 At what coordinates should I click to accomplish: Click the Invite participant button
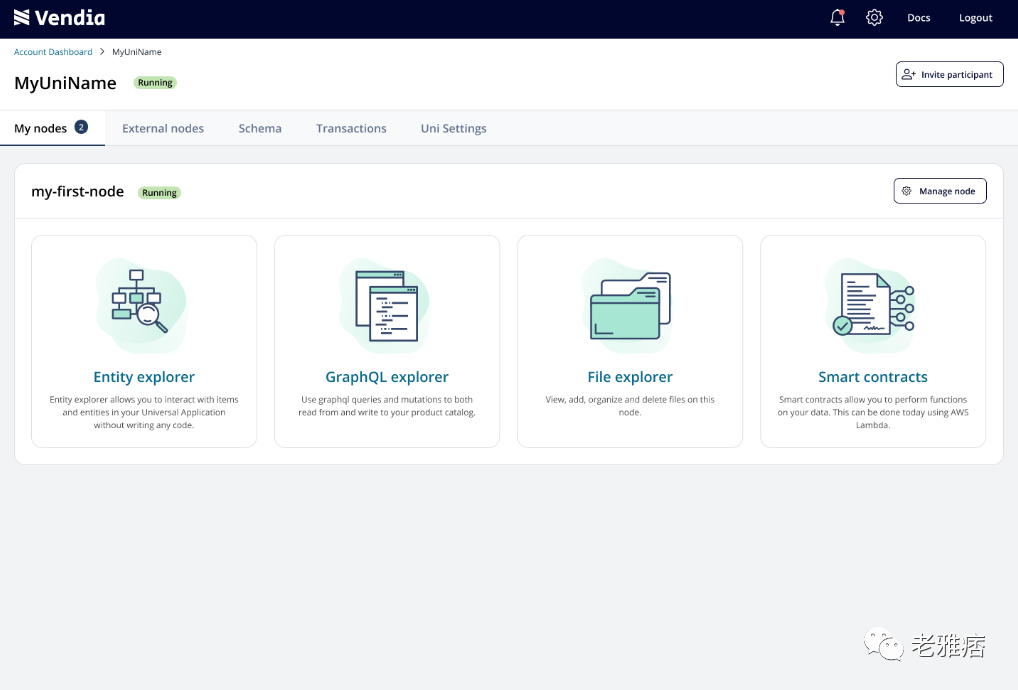(950, 74)
